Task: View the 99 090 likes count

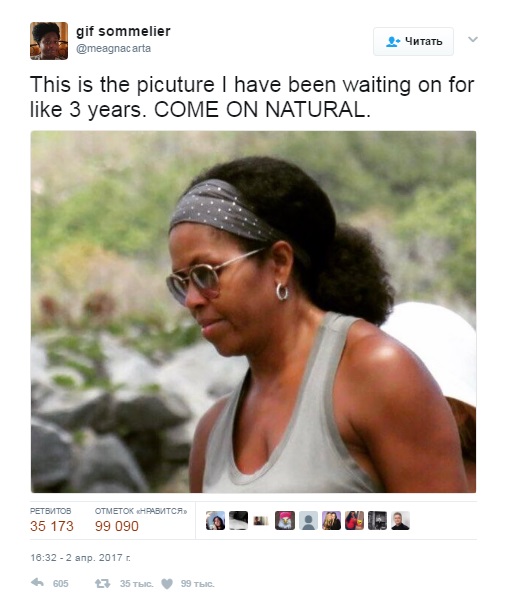Action: tap(117, 526)
